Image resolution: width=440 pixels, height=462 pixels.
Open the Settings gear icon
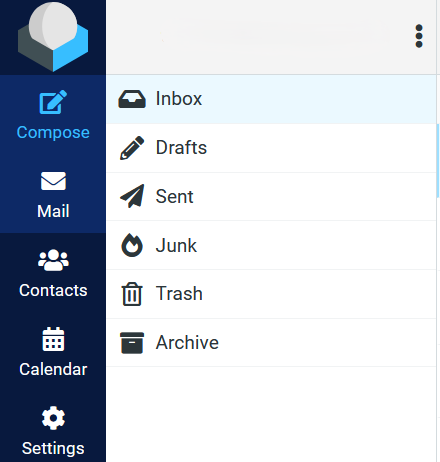[x=53, y=418]
